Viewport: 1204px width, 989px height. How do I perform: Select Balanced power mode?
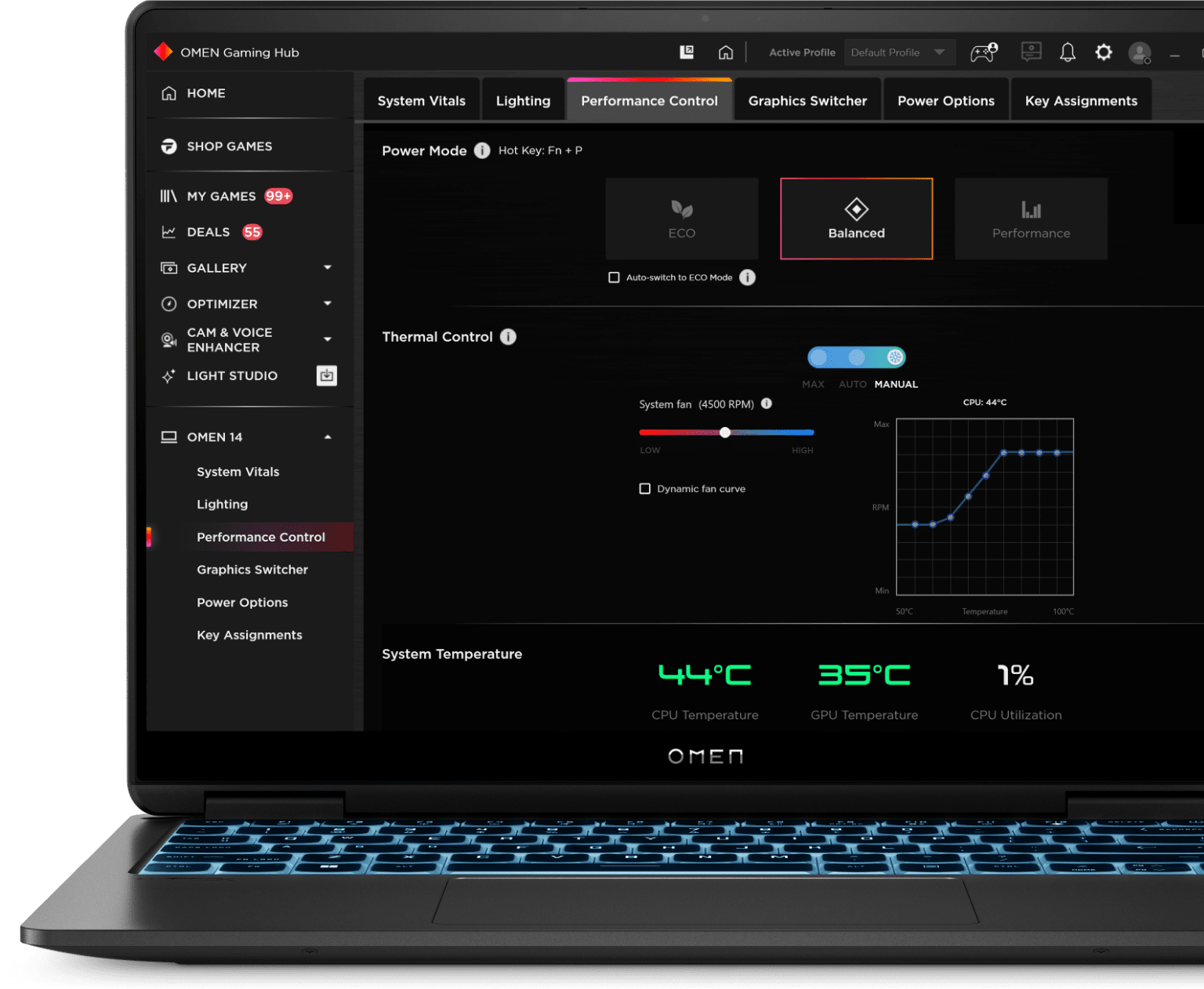pos(857,219)
